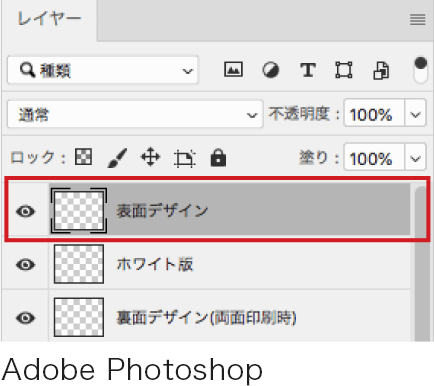Screen dimensions: 434x386
Task: Filter layers by shape layers icon
Action: (344, 70)
